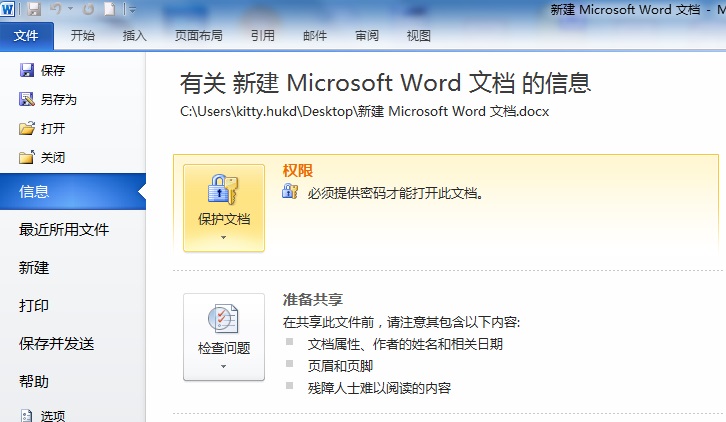The image size is (726, 422).
Task: Click the 关闭 folder icon in sidebar
Action: coord(27,157)
